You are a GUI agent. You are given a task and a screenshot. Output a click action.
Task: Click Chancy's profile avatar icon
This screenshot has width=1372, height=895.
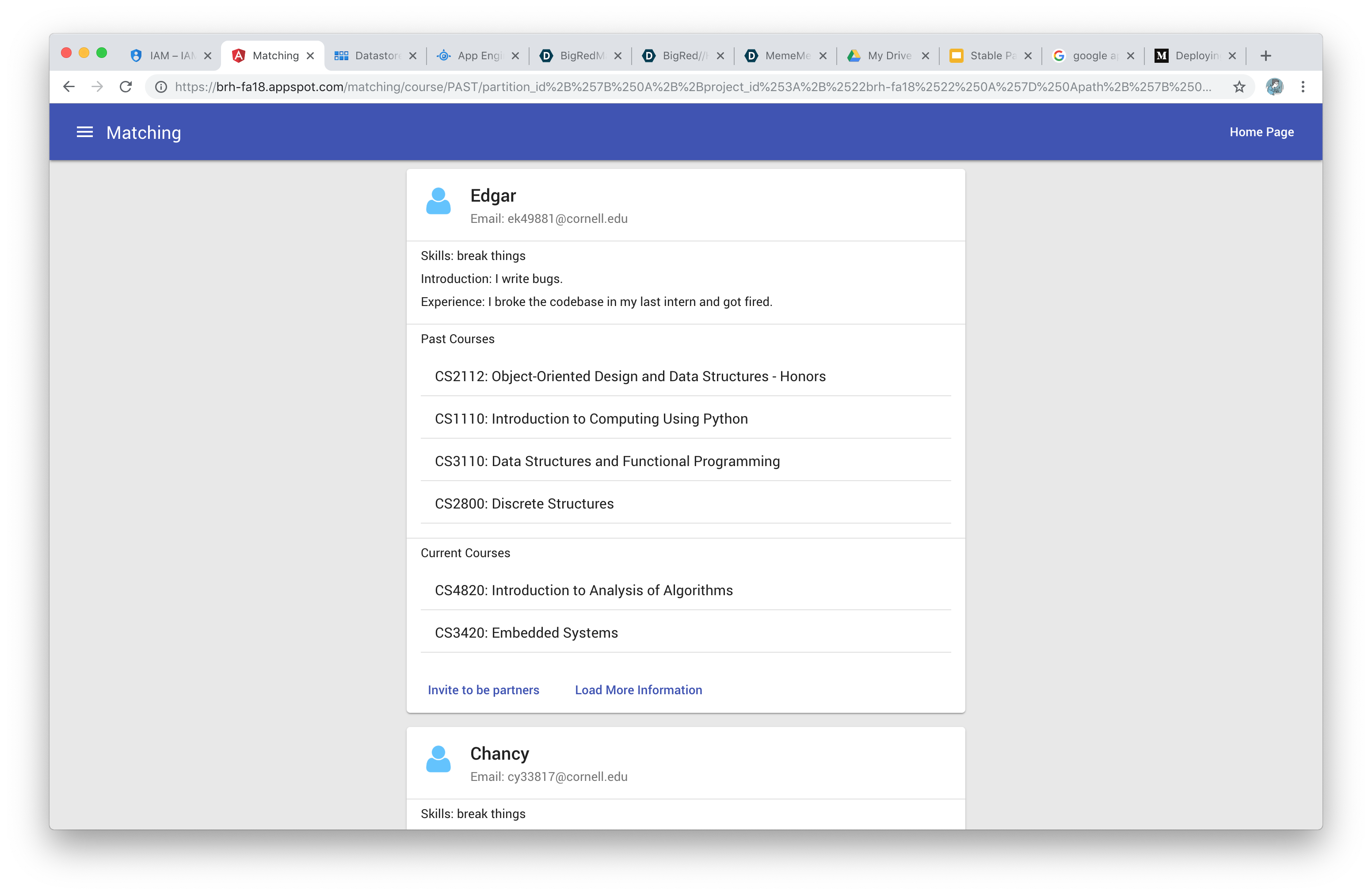(x=438, y=760)
